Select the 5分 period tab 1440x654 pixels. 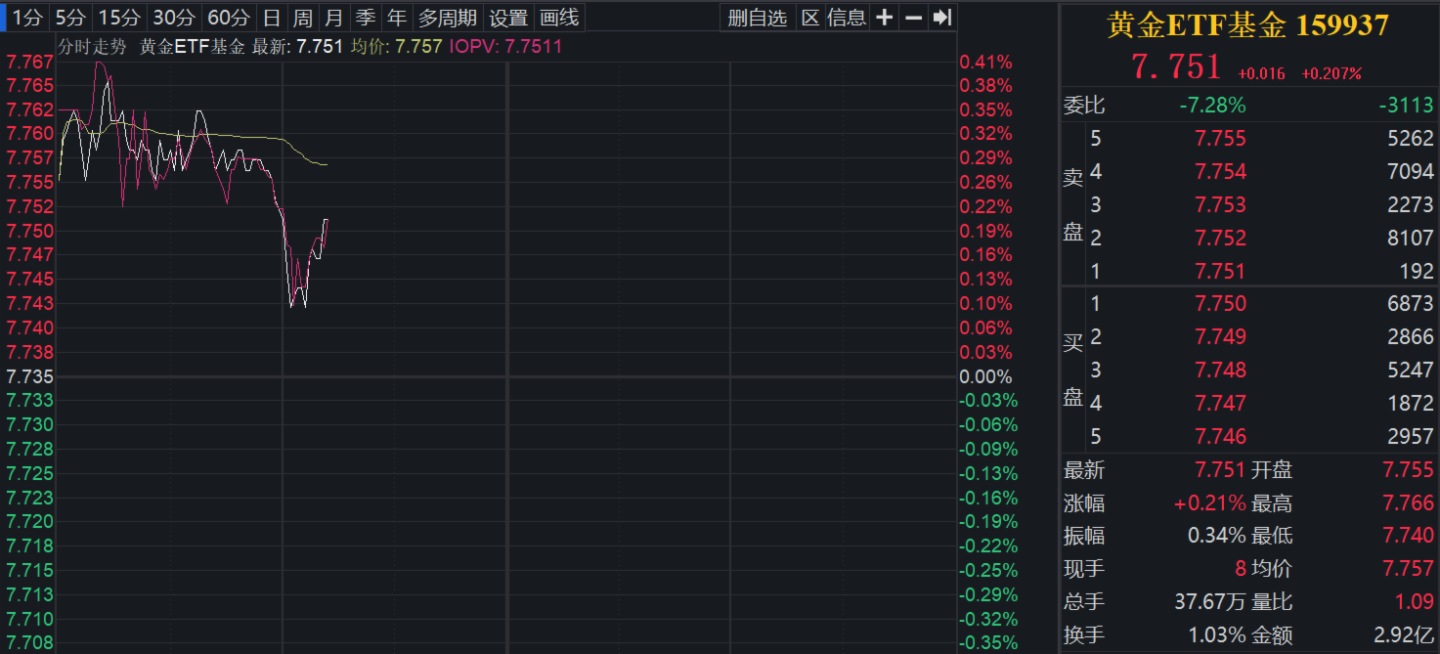(71, 17)
